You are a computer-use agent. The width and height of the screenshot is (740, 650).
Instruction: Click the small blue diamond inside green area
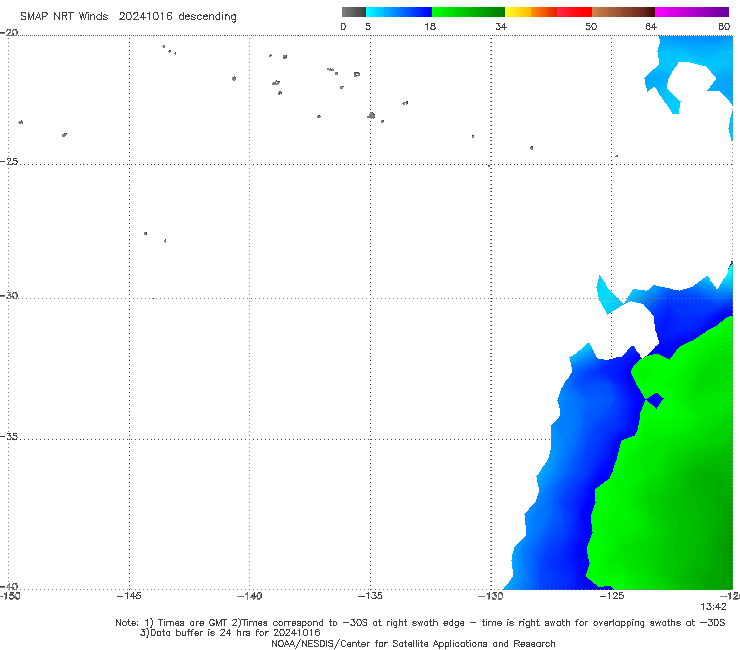tap(655, 401)
